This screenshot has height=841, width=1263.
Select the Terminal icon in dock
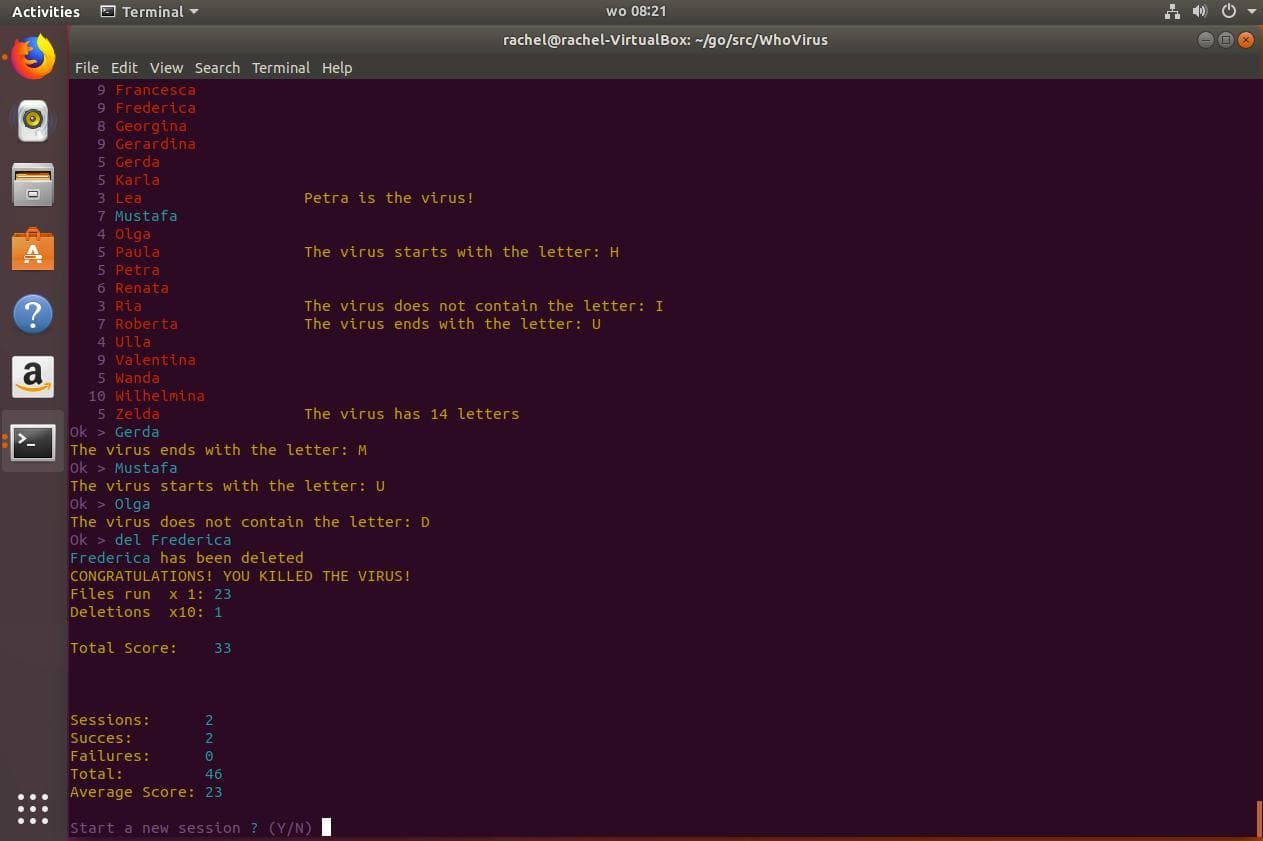click(33, 441)
